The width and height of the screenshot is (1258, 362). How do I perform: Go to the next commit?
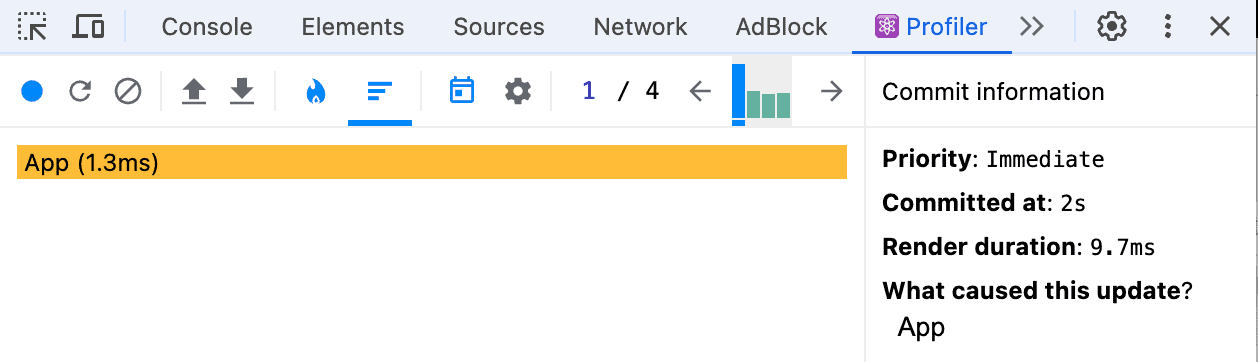(x=831, y=92)
